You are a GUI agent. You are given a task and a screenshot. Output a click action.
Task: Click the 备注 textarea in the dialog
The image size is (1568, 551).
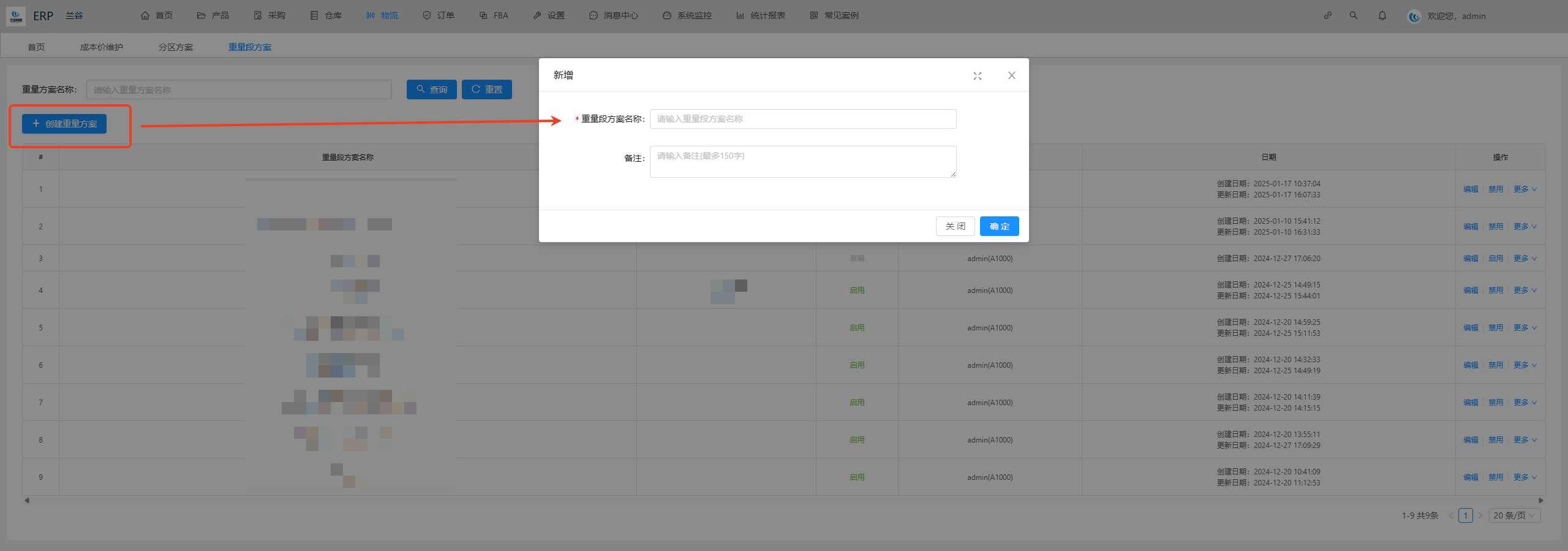[x=802, y=162]
